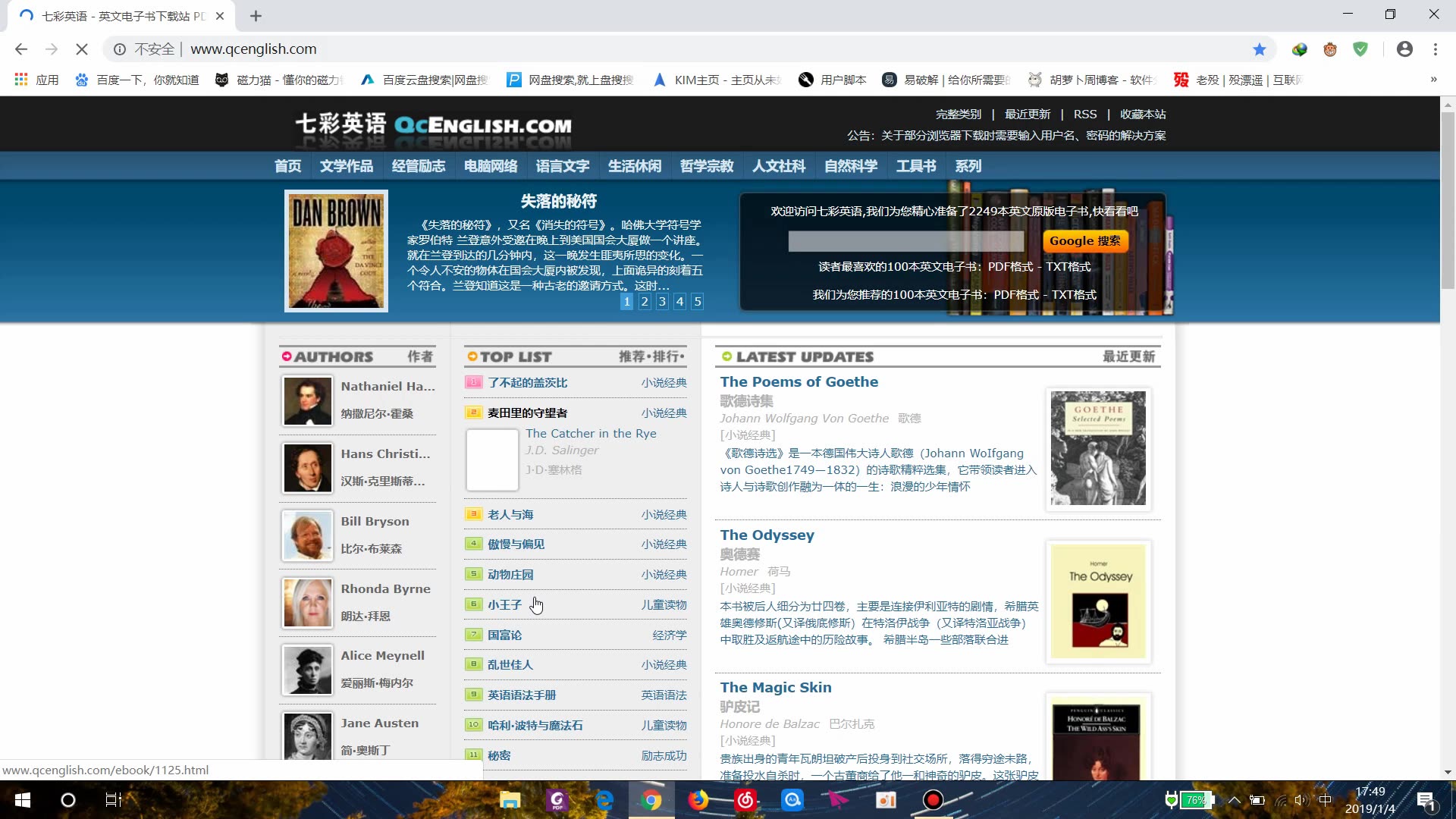Open notification center icon
1456x819 pixels.
point(1426,800)
